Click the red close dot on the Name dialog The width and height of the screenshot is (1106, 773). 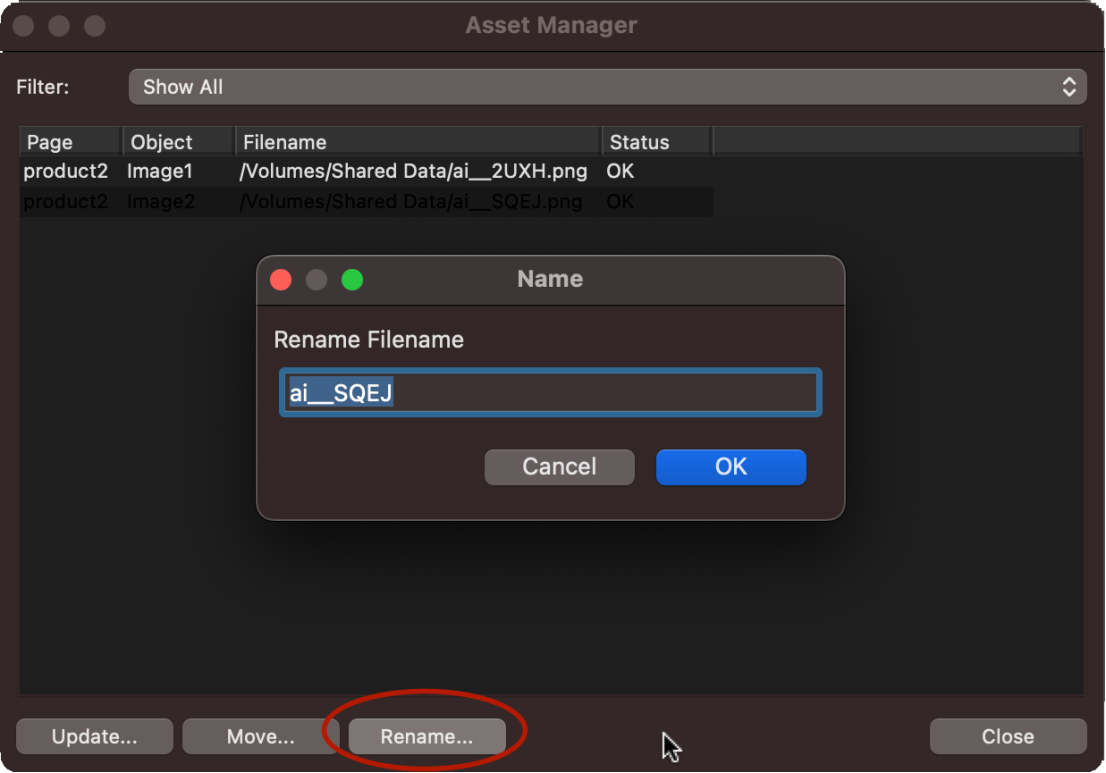(281, 280)
